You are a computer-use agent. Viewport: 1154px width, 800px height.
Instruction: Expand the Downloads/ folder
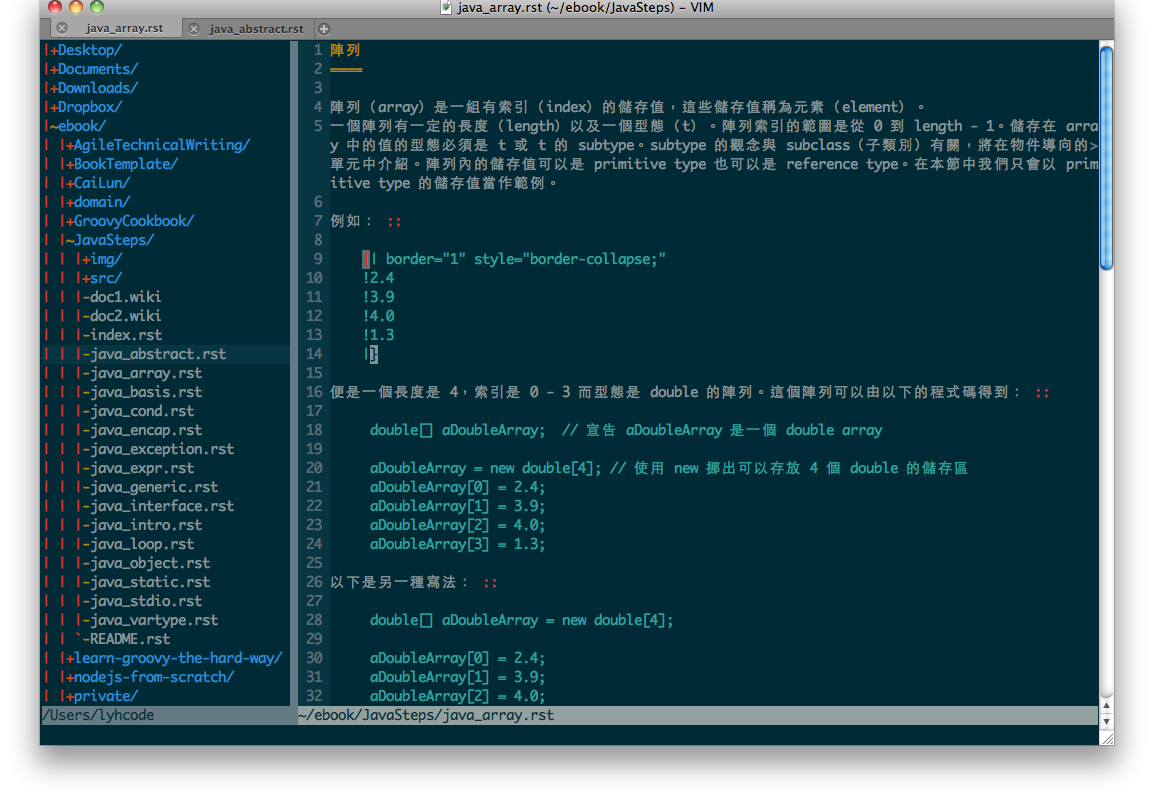(x=92, y=88)
